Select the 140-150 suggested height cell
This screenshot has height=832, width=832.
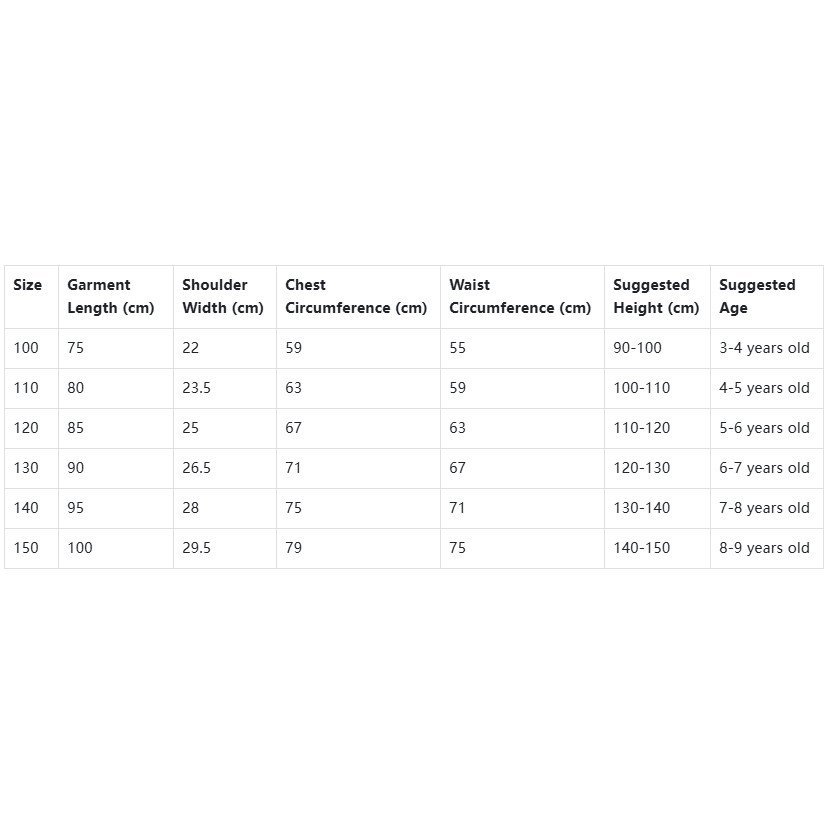click(641, 548)
